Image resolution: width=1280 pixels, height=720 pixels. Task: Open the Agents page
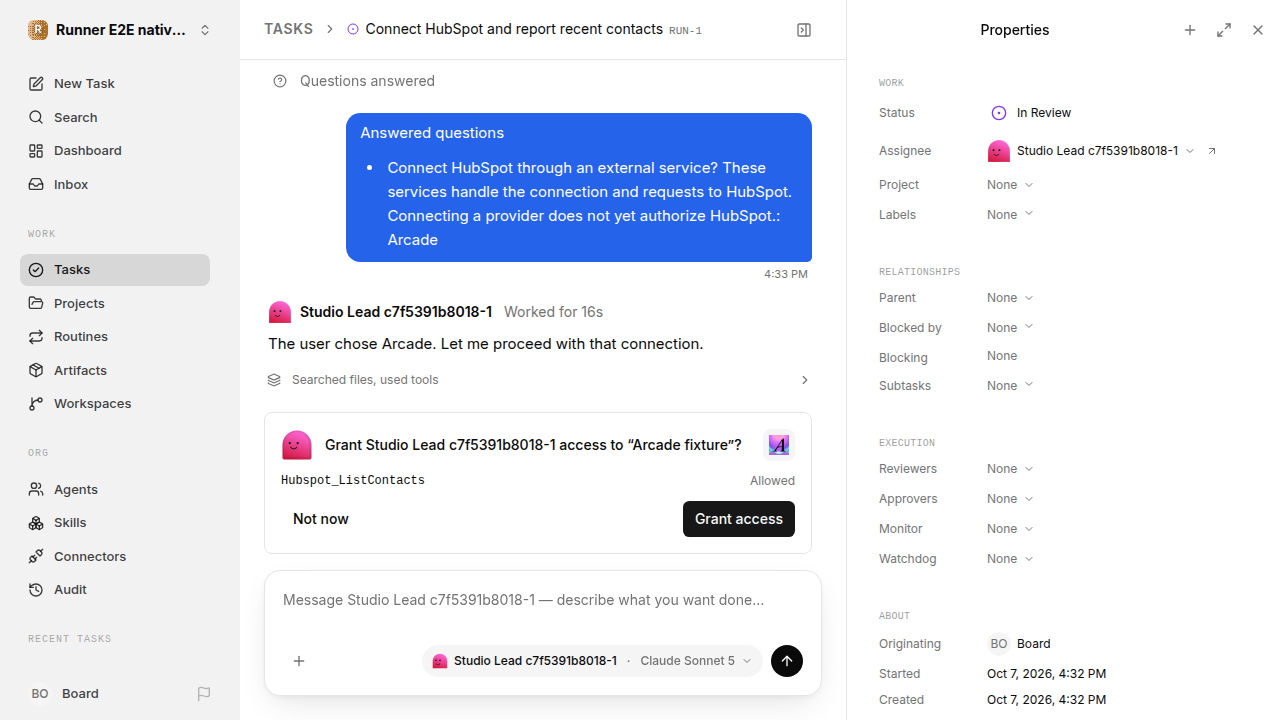tap(115, 490)
